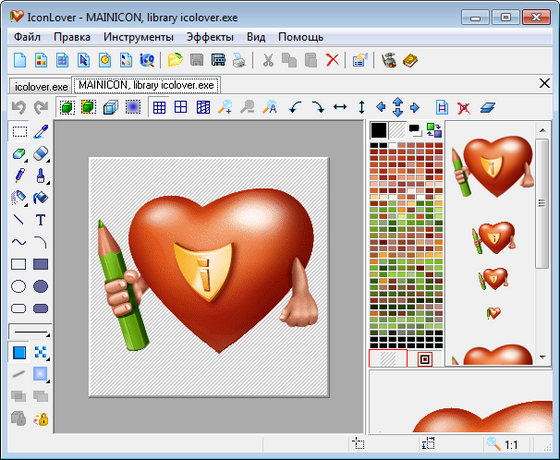The image size is (560, 460).
Task: Select the largest heart icon thumbnail
Action: point(494,166)
